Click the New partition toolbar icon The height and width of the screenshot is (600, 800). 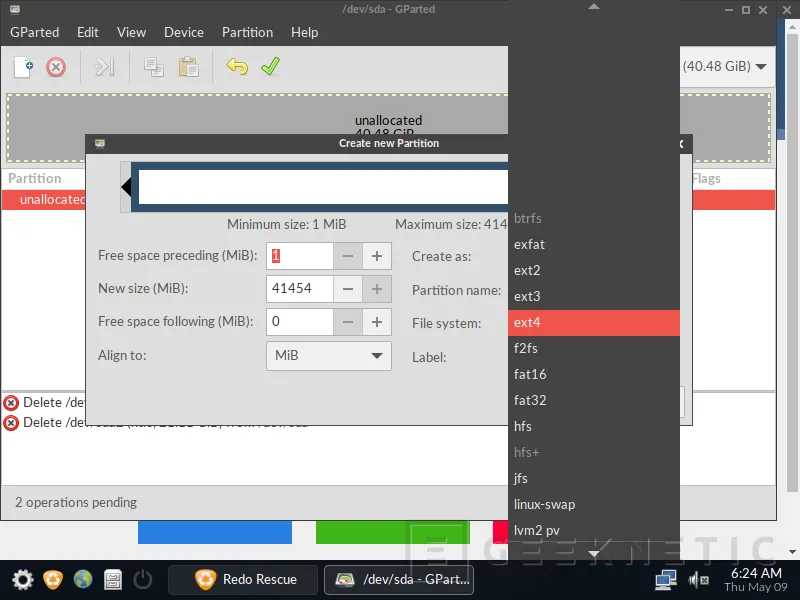23,67
